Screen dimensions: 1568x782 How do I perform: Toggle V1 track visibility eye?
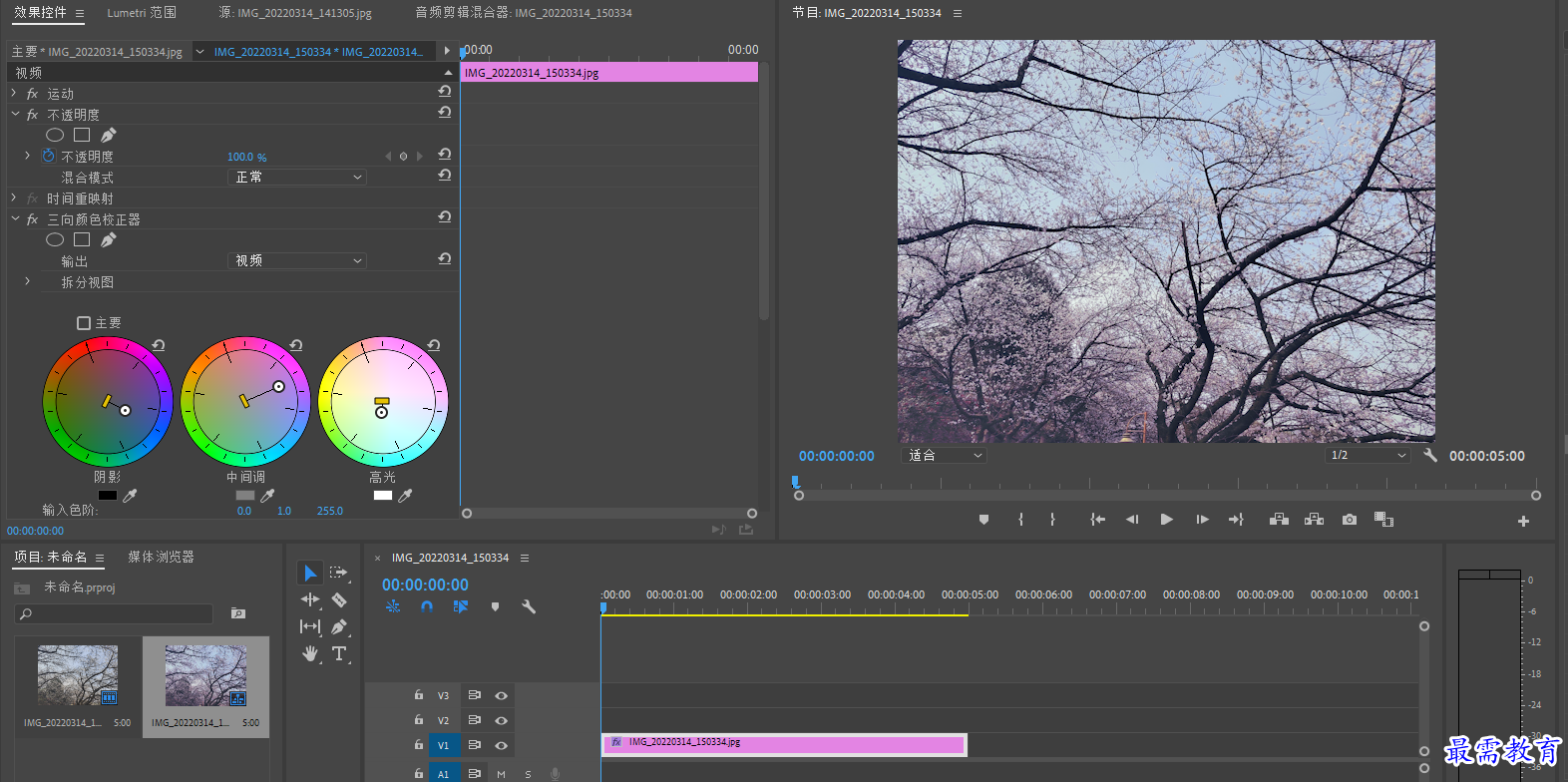tap(501, 745)
